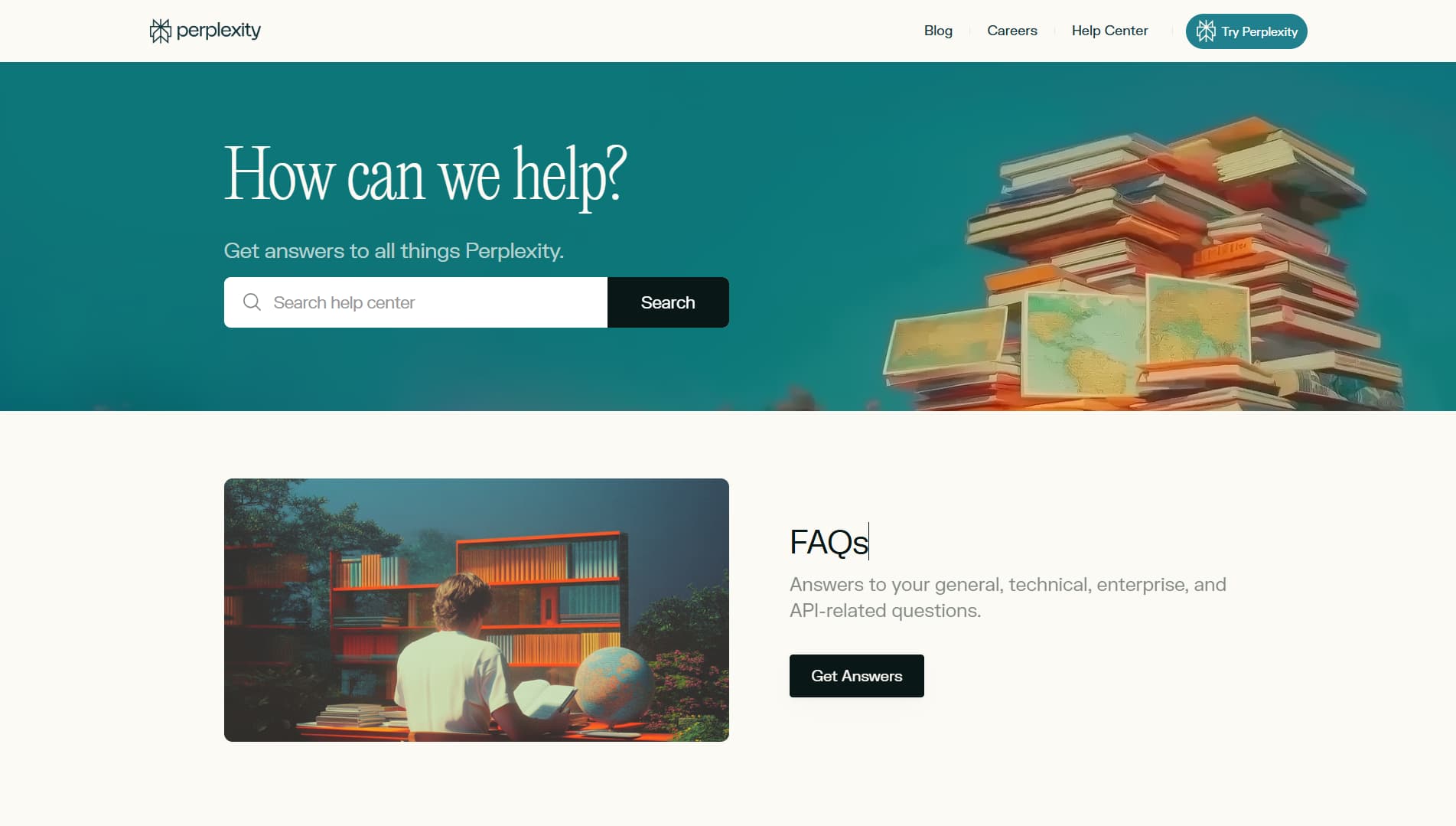Click the magnifying glass search icon
Image resolution: width=1456 pixels, height=826 pixels.
252,302
